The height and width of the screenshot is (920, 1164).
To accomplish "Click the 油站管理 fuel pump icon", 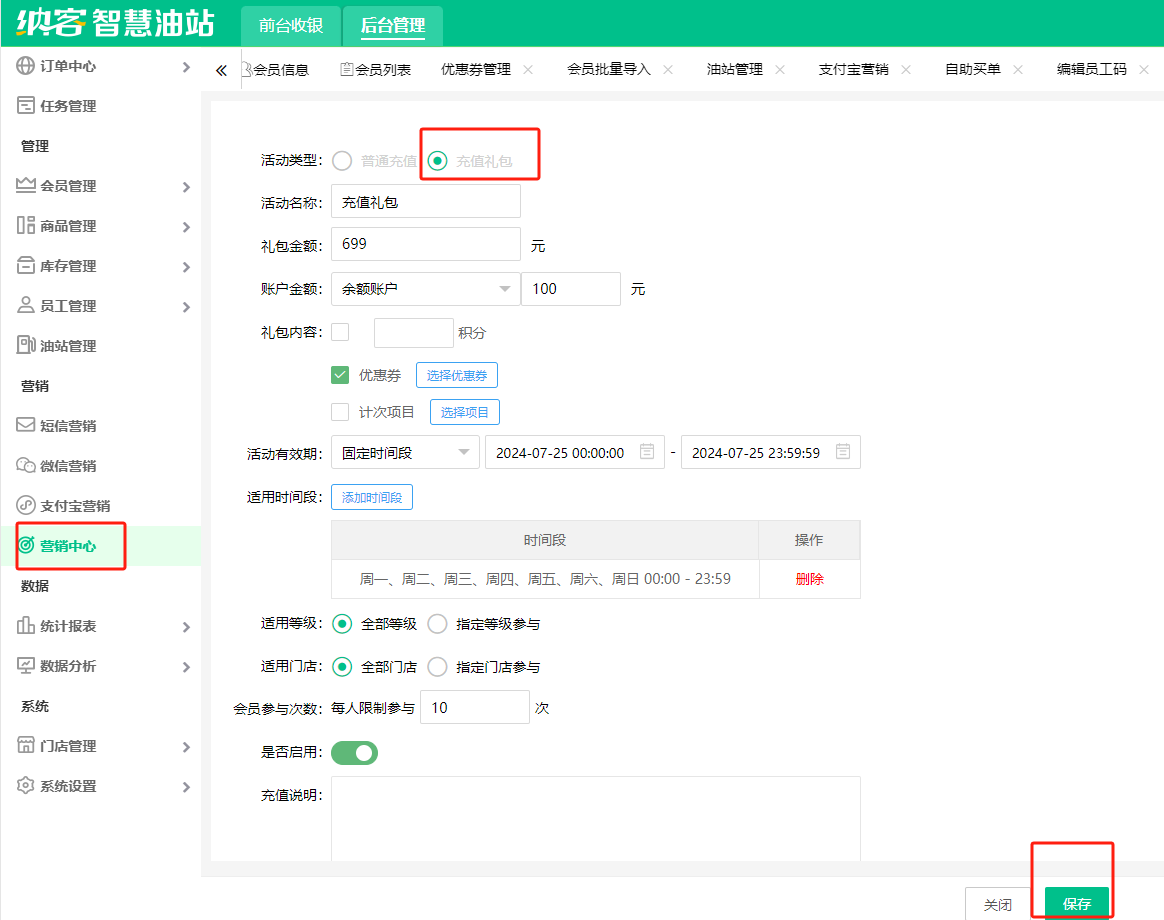I will click(x=26, y=346).
